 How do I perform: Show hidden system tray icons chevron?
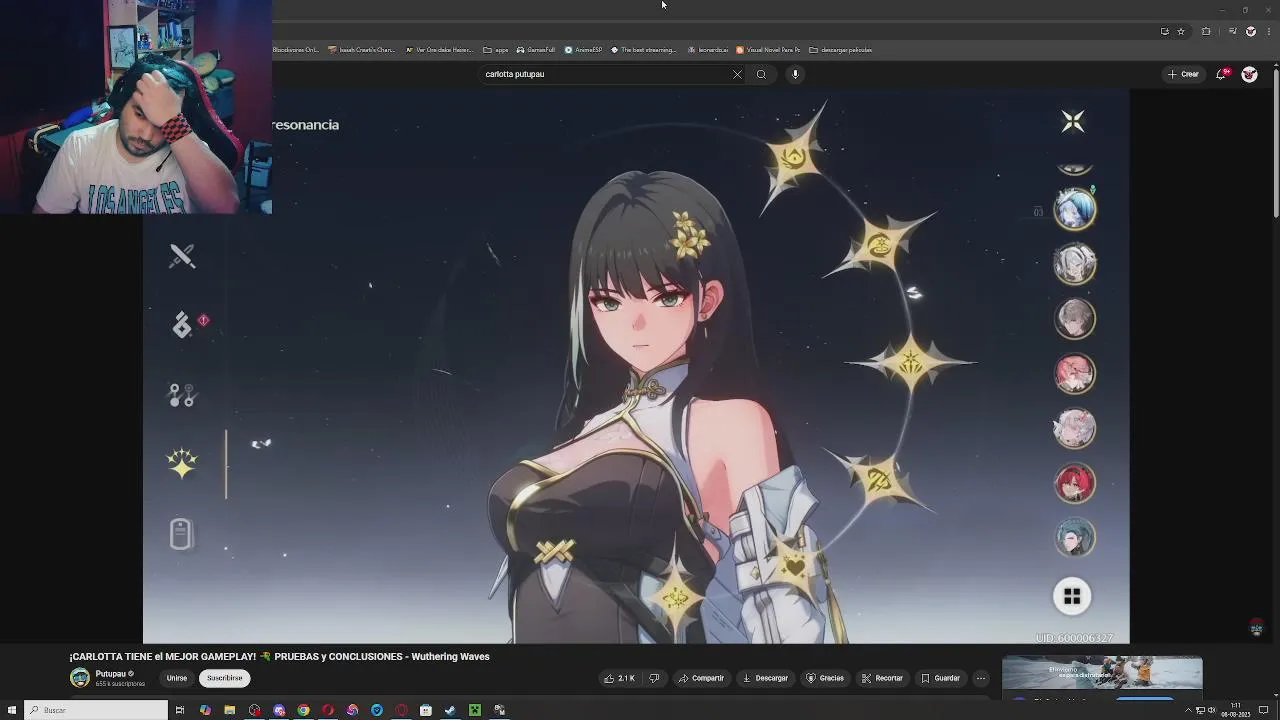coord(1188,710)
